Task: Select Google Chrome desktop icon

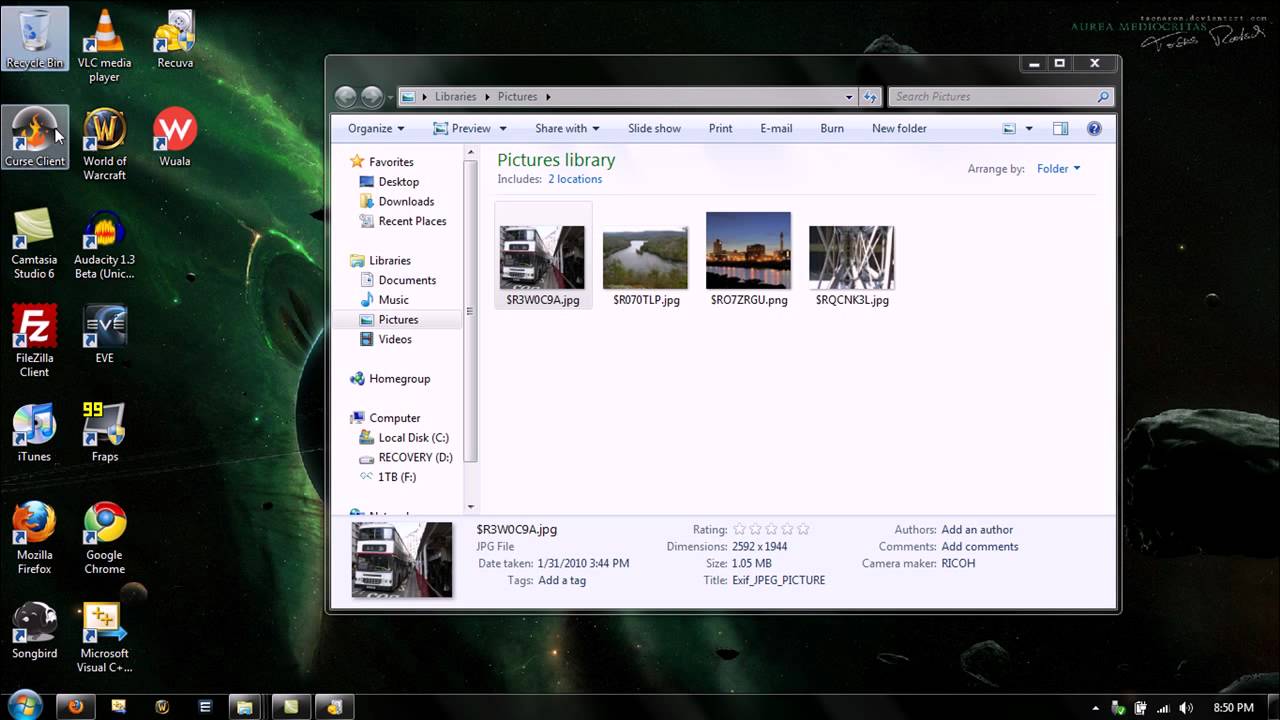Action: (104, 538)
